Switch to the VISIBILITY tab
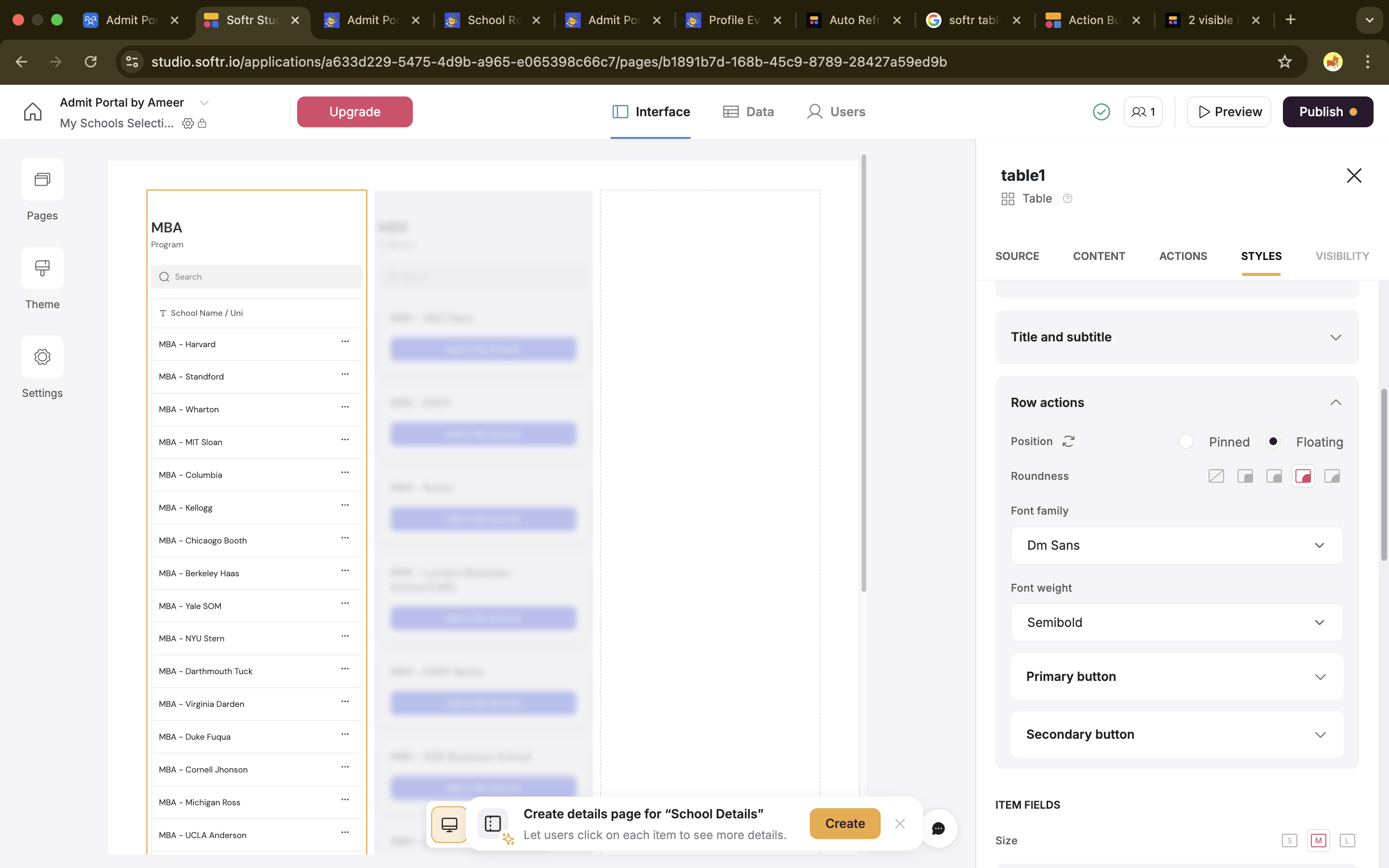Viewport: 1389px width, 868px height. 1342,256
